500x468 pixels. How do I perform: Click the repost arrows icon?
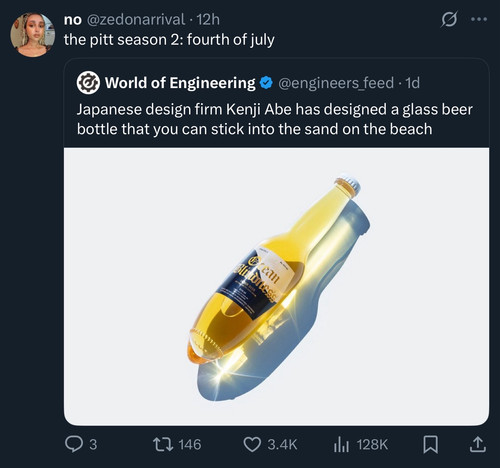click(163, 444)
